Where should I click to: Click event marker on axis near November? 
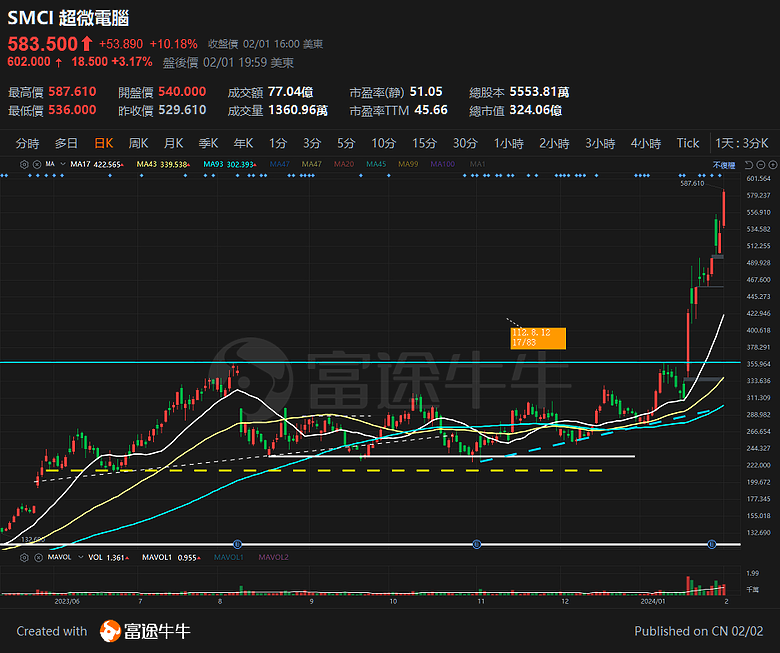click(477, 545)
